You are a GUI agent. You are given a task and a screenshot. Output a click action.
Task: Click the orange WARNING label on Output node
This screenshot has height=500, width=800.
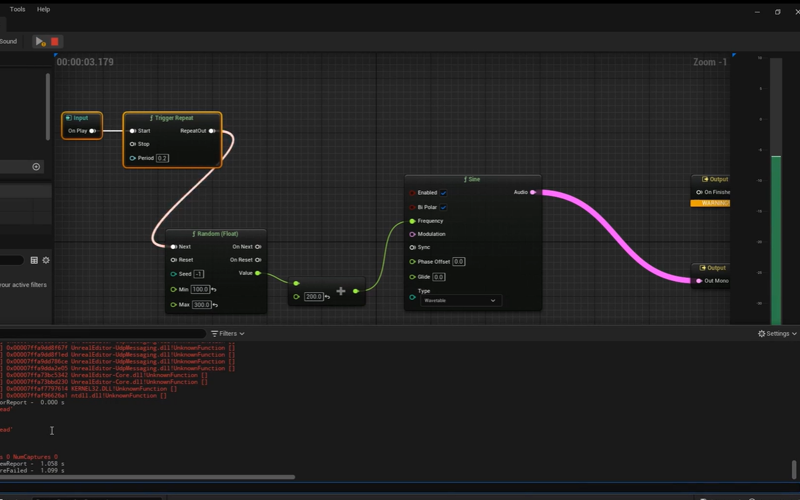point(710,203)
